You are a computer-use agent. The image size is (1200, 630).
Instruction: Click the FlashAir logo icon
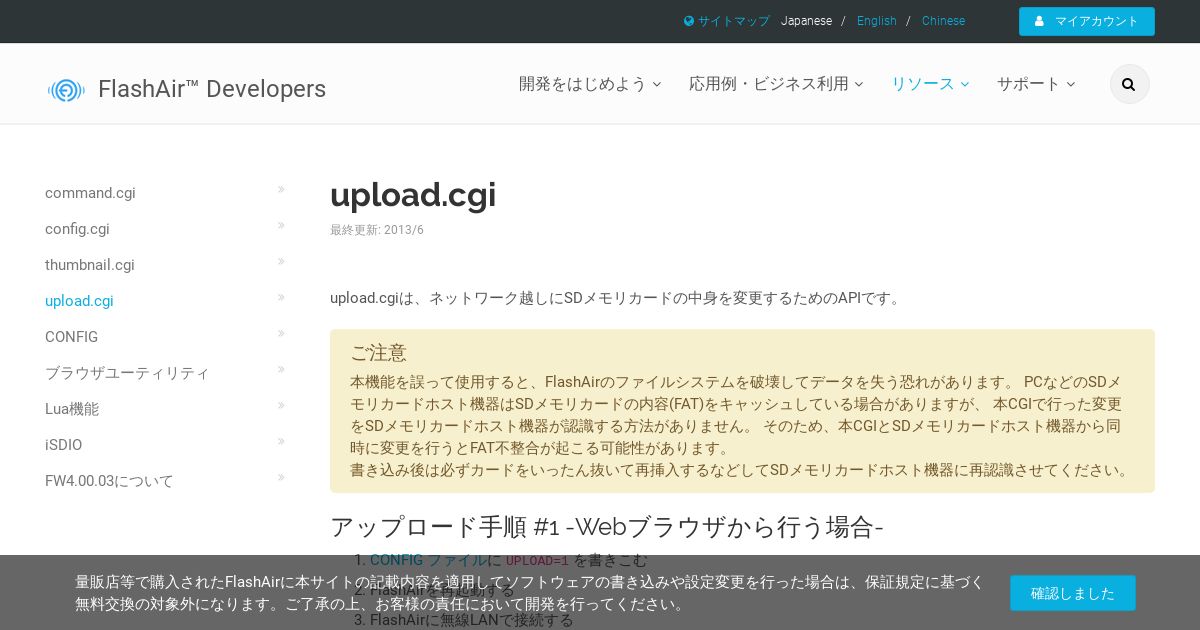pyautogui.click(x=66, y=90)
